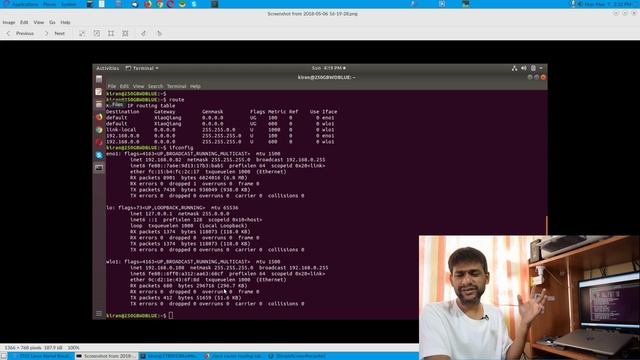Open the System menu in top panel

point(69,4)
